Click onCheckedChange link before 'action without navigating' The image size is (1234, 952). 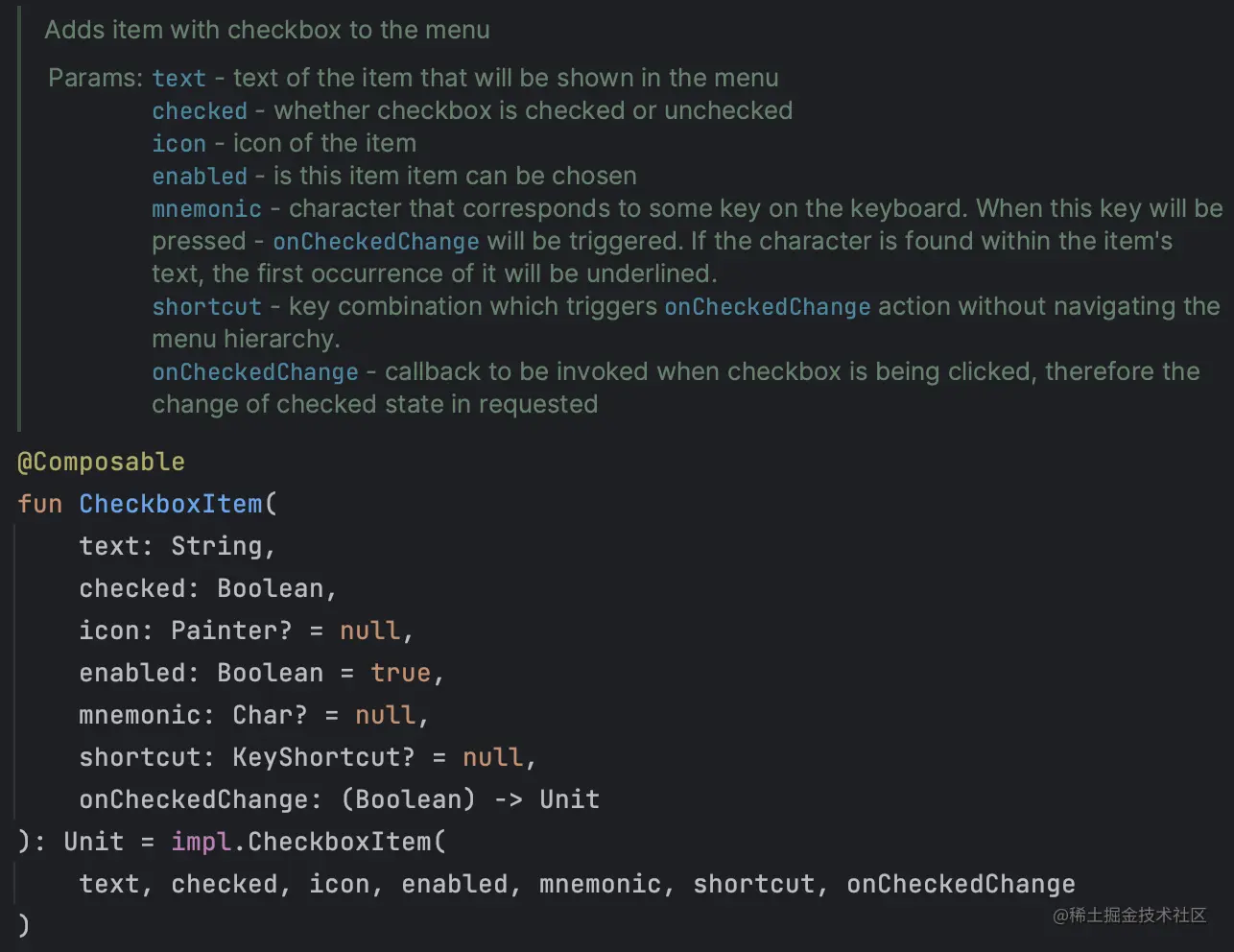point(768,307)
